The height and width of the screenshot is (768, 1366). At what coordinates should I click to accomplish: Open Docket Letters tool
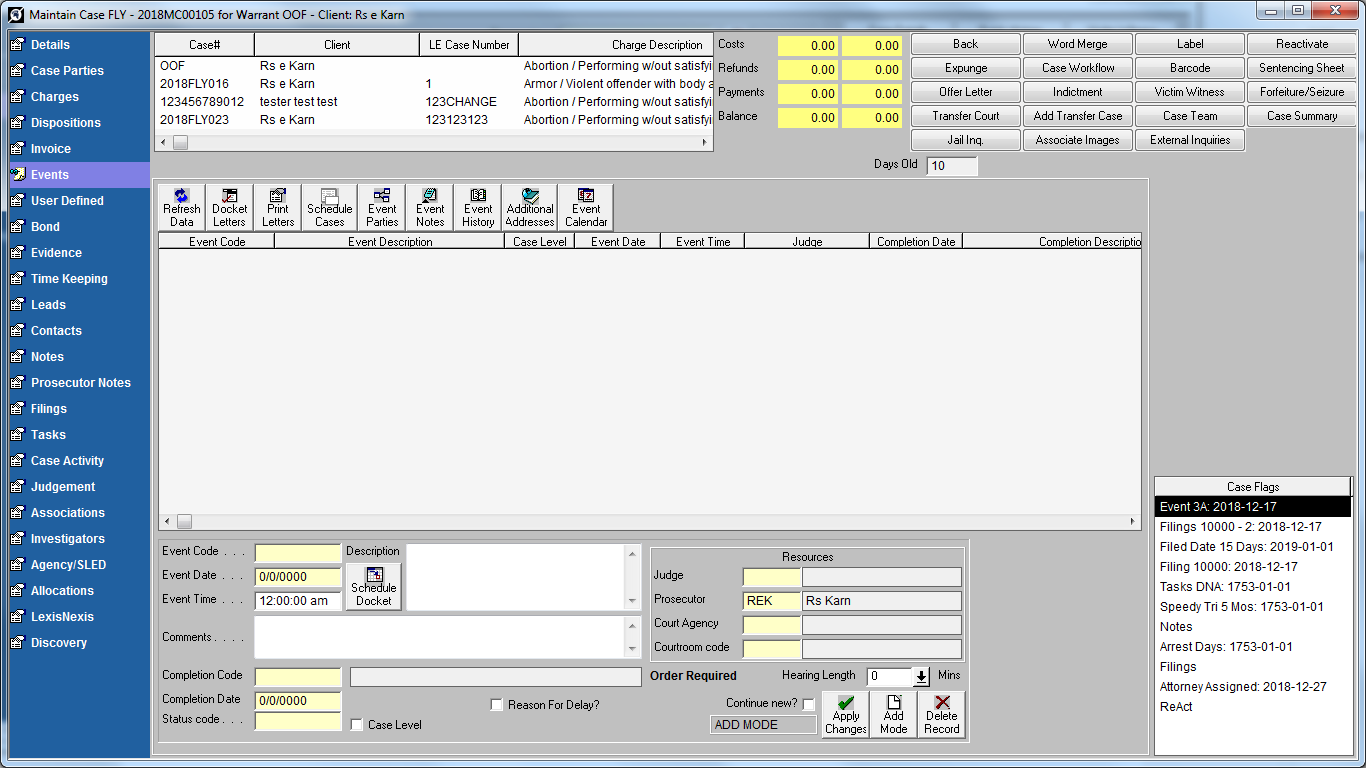pyautogui.click(x=230, y=208)
